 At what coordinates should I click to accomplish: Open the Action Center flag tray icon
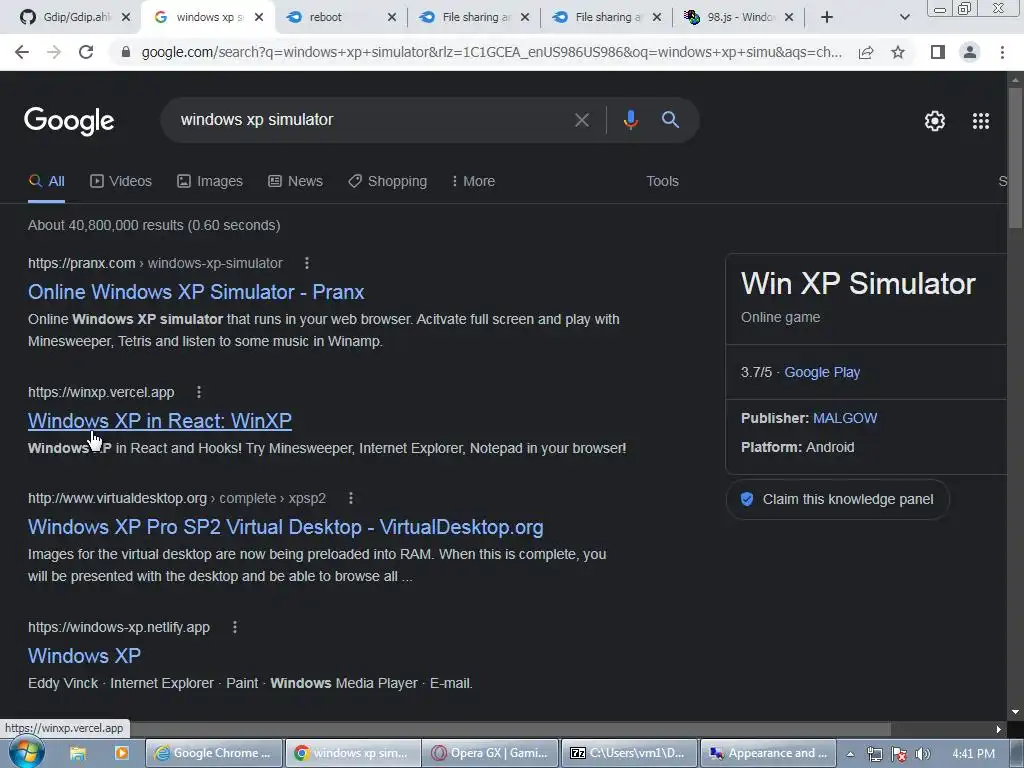click(x=899, y=754)
